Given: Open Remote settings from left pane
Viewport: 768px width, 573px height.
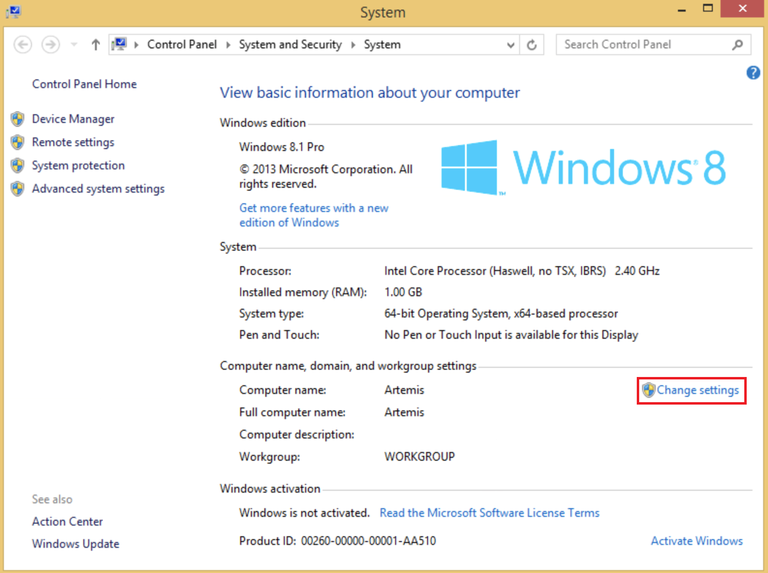Looking at the screenshot, I should click(x=73, y=142).
